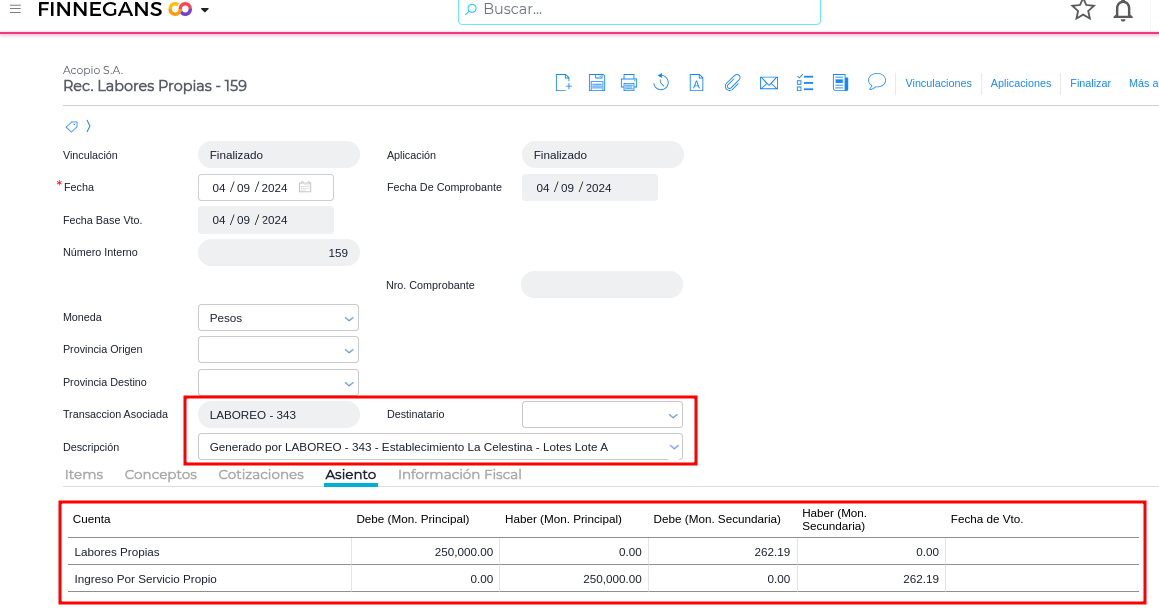Open the Información Fiscal tab

[x=460, y=475]
